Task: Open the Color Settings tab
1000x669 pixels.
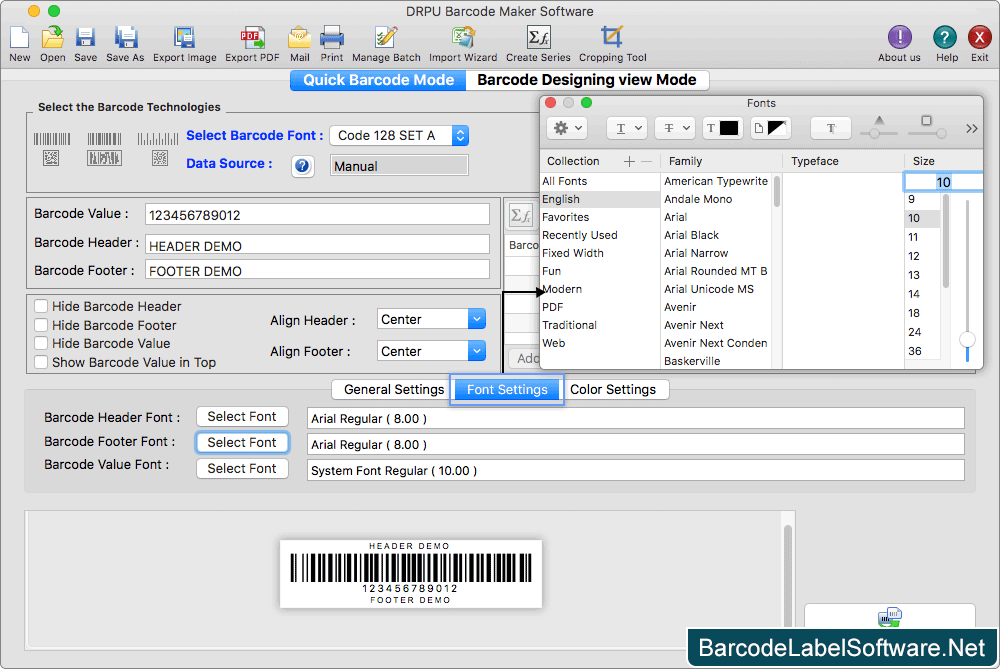Action: coord(616,389)
